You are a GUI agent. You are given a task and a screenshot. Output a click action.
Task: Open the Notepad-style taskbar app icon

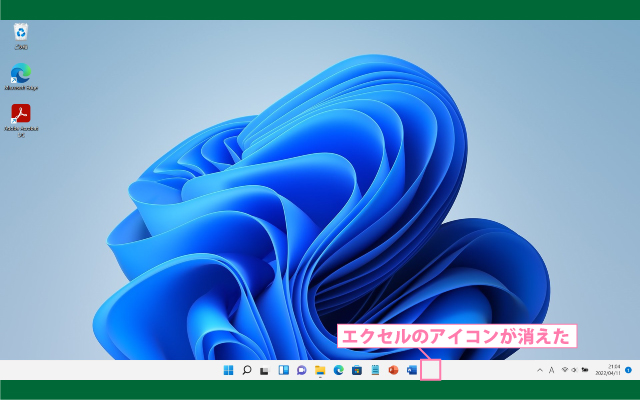click(375, 370)
